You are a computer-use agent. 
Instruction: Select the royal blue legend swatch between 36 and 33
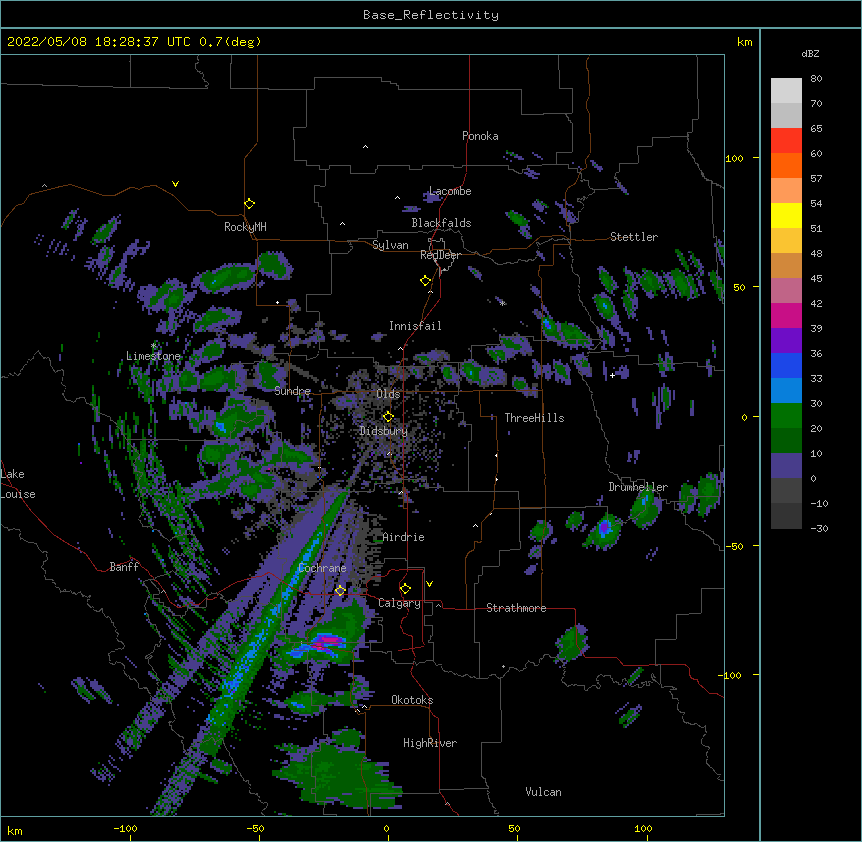pyautogui.click(x=786, y=365)
